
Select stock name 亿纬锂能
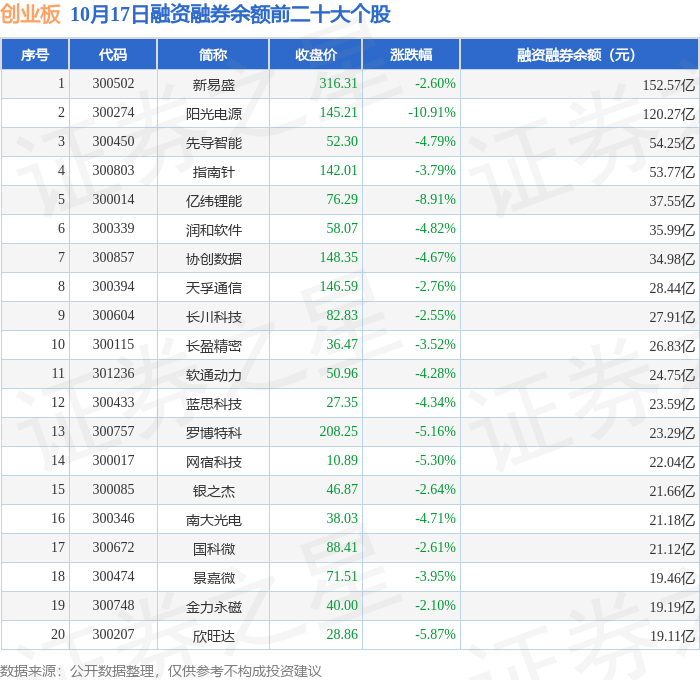213,201
